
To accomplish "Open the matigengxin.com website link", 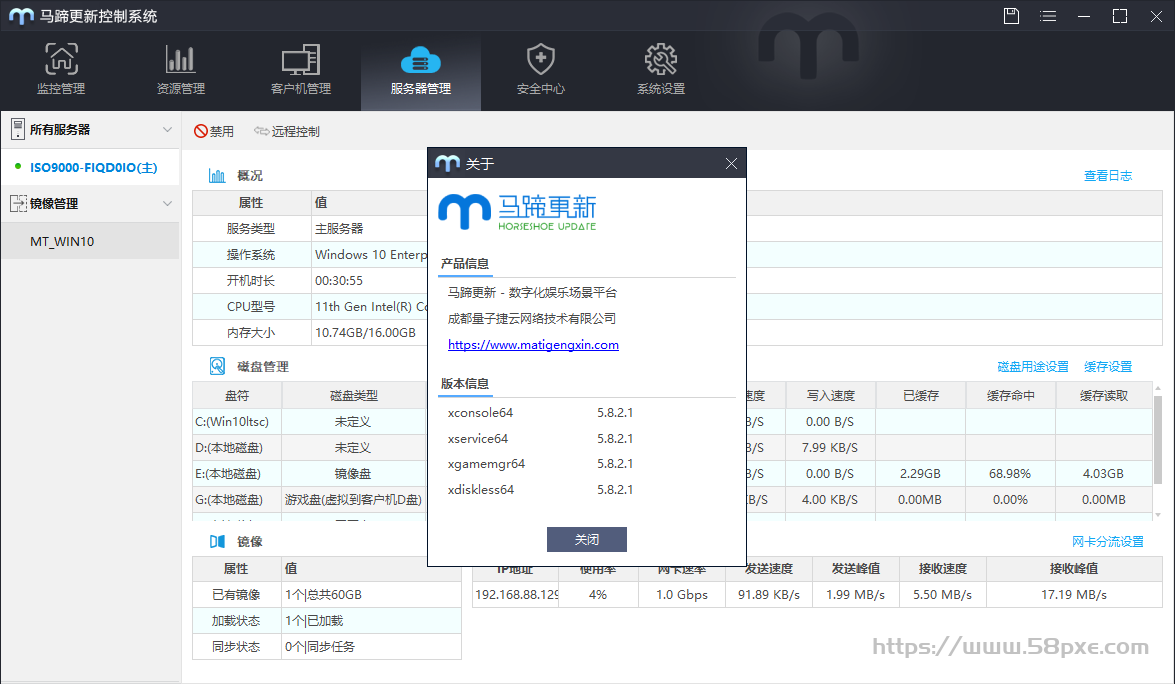I will pyautogui.click(x=534, y=345).
